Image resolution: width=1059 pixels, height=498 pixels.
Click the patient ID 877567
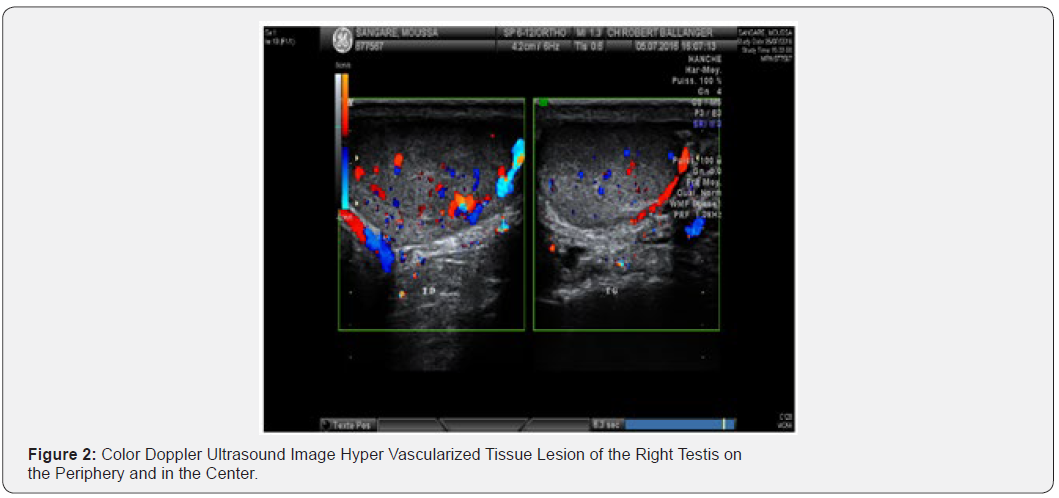371,45
